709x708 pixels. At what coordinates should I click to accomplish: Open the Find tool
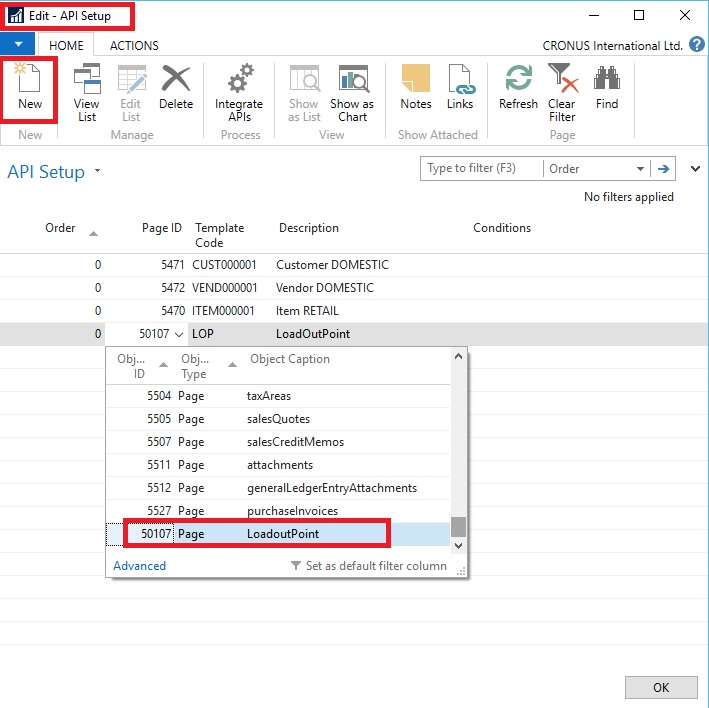pos(606,88)
